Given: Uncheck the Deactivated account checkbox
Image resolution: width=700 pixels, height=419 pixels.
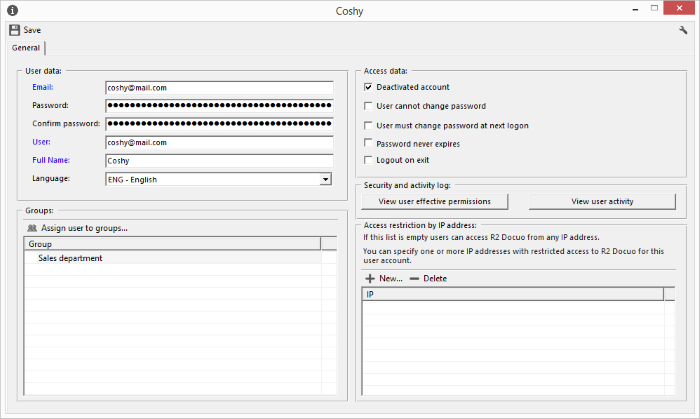Looking at the screenshot, I should click(x=368, y=87).
